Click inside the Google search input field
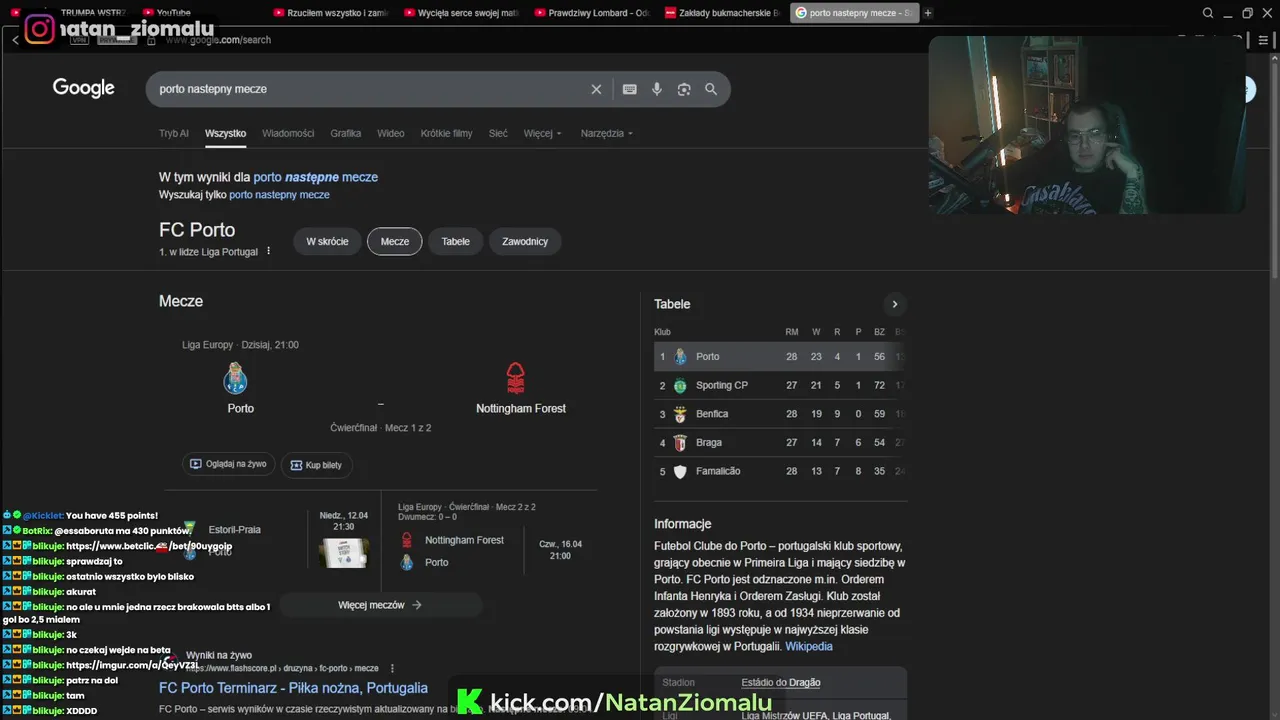Image resolution: width=1280 pixels, height=720 pixels. (370, 89)
